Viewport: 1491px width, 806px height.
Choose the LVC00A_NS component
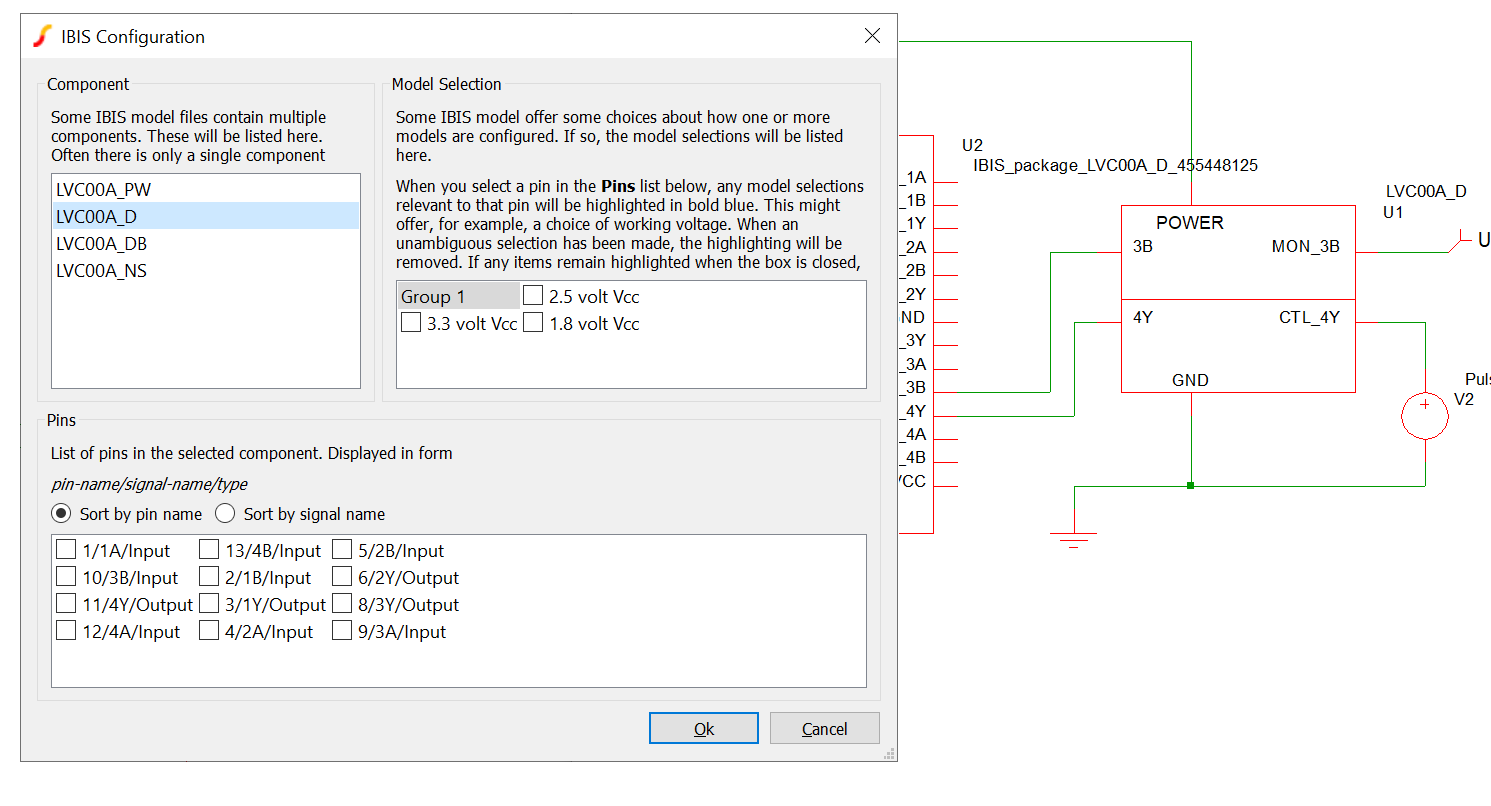click(102, 271)
